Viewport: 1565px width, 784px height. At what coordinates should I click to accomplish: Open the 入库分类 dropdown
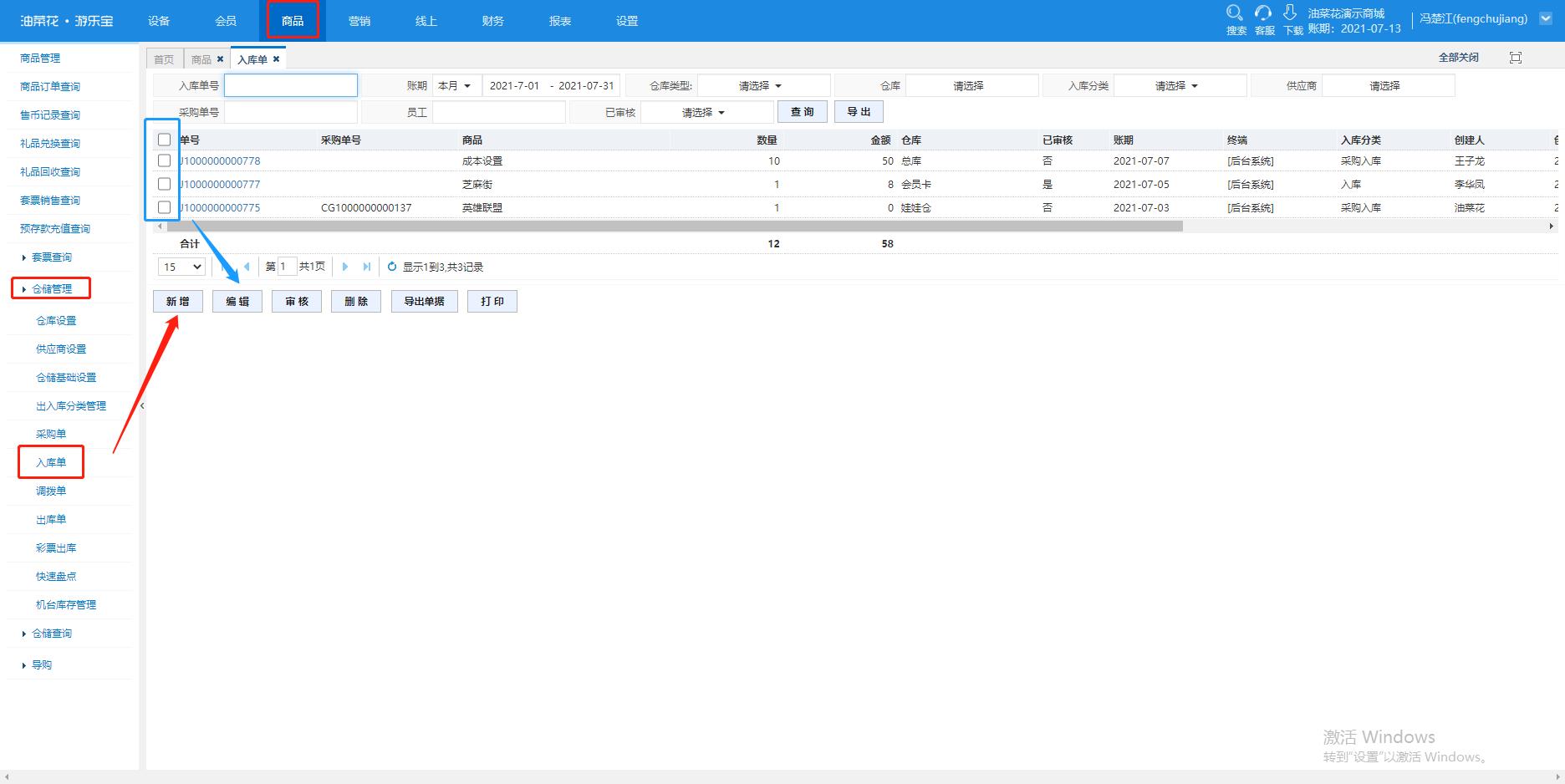pyautogui.click(x=1180, y=85)
